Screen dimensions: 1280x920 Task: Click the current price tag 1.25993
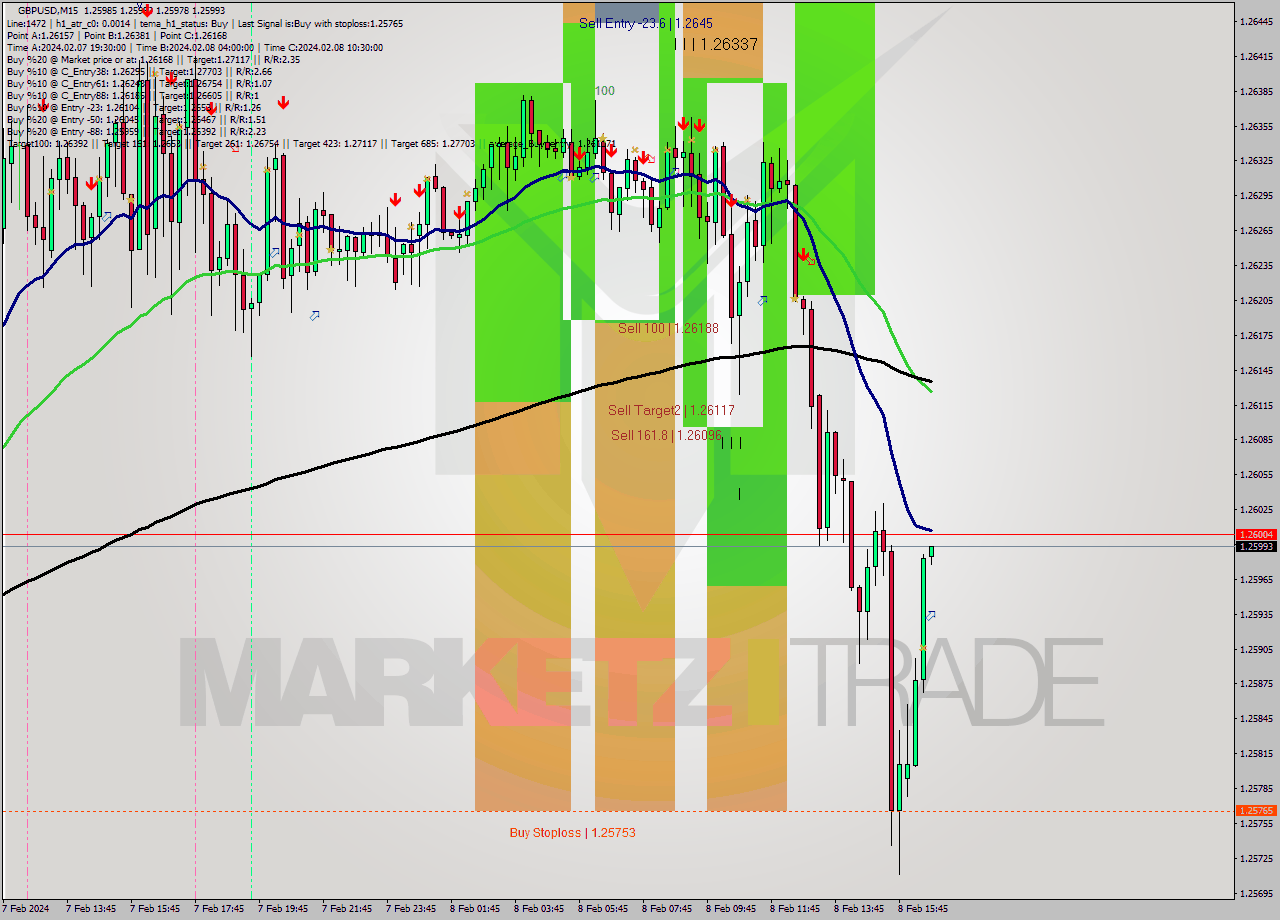pos(1256,546)
